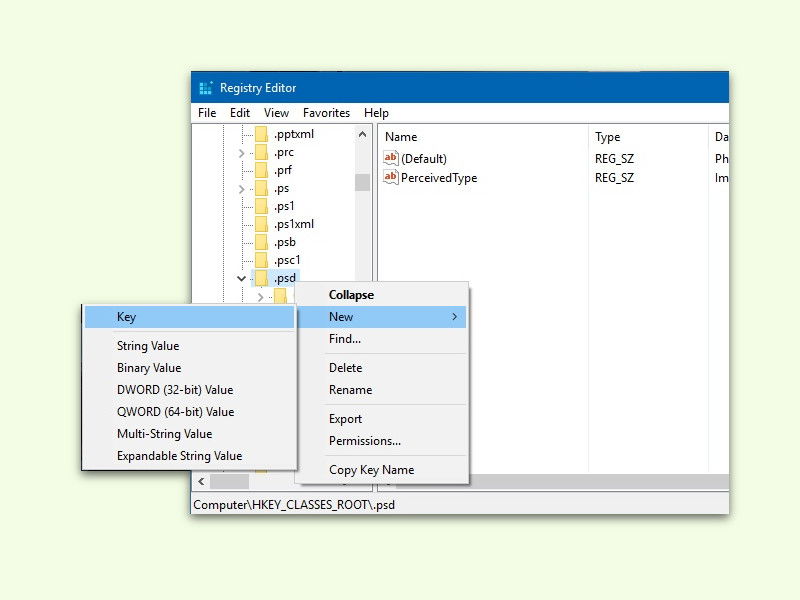Click the .ps1xml folder icon
This screenshot has width=800, height=600.
261,224
